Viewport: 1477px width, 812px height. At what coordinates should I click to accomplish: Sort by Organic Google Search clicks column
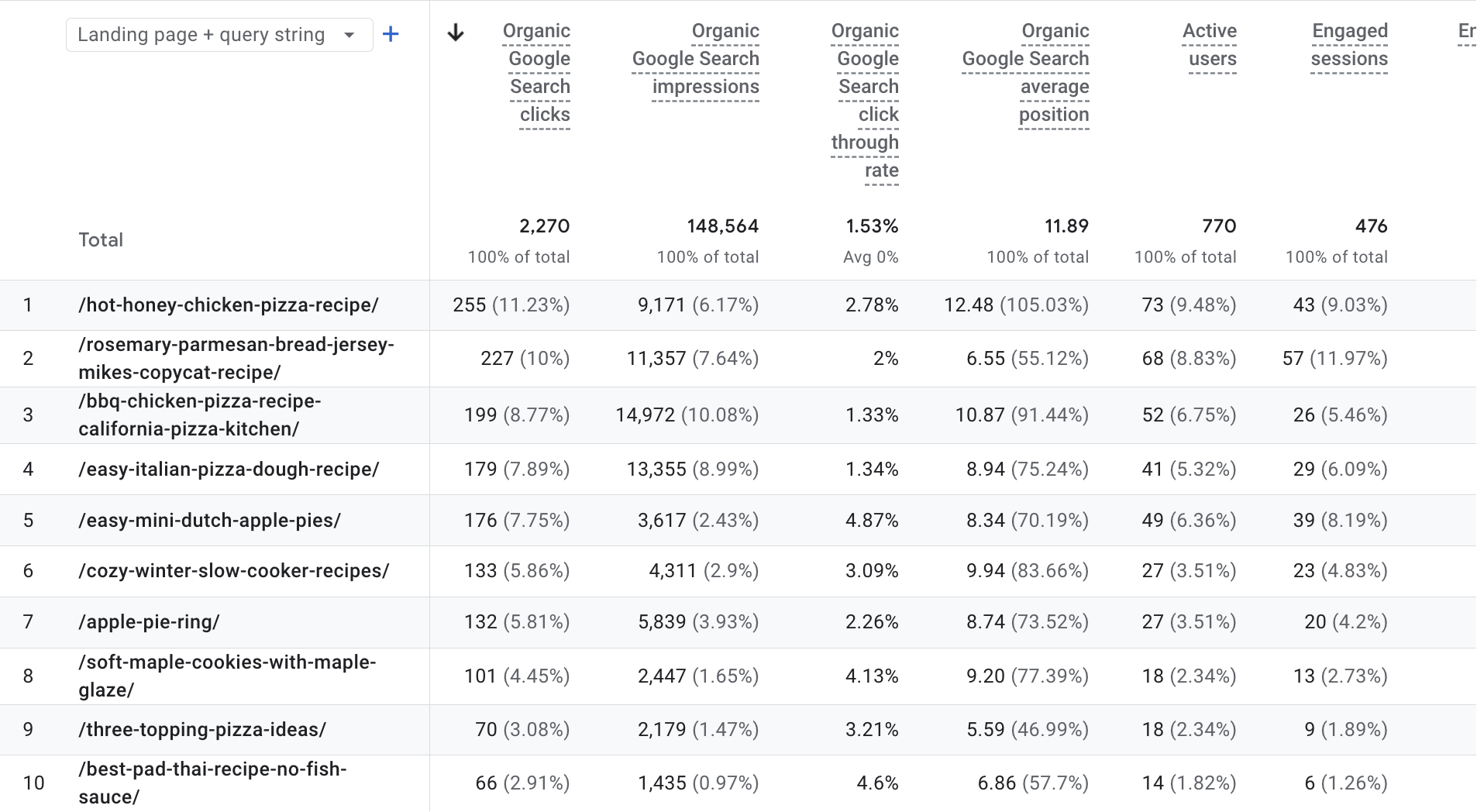pos(536,72)
